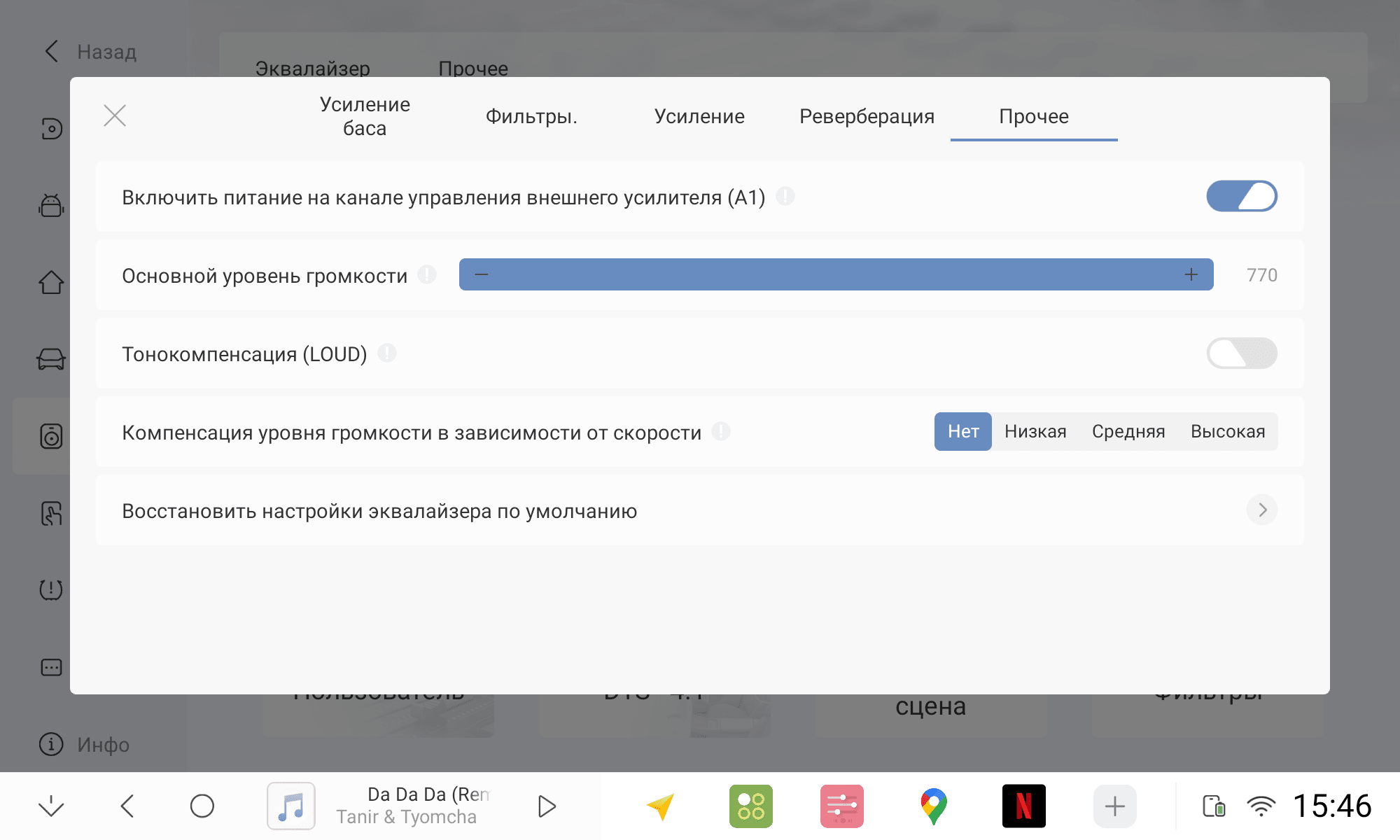Image resolution: width=1400 pixels, height=840 pixels.
Task: Tap the system back arrow in taskbar
Action: pyautogui.click(x=127, y=806)
